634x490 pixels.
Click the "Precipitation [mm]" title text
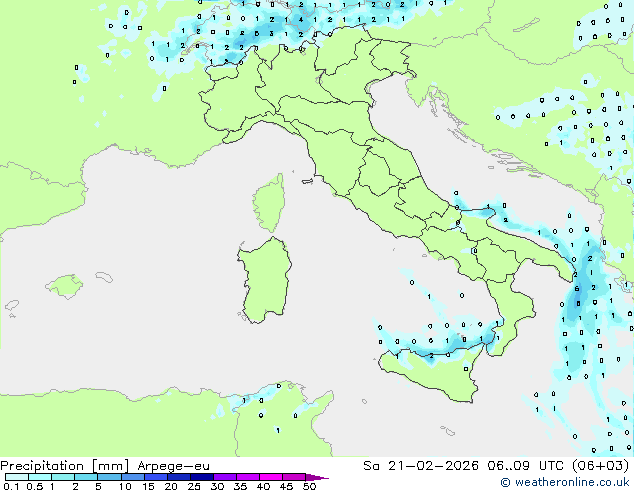click(x=65, y=466)
